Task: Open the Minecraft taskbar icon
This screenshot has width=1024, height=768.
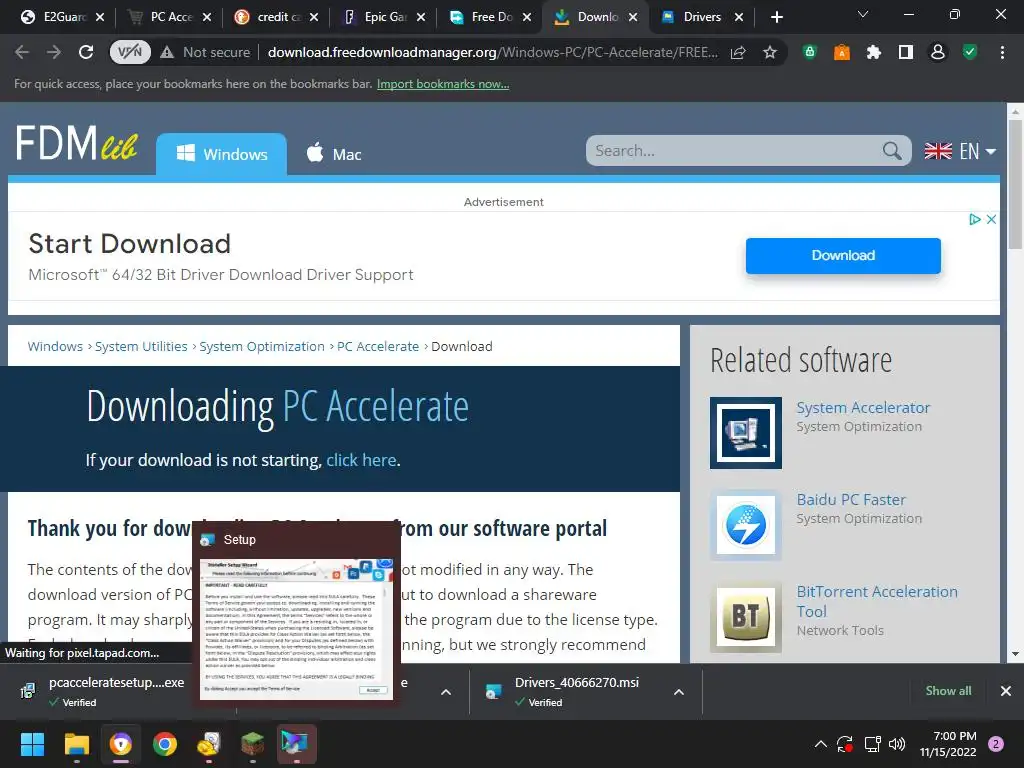Action: (x=253, y=744)
